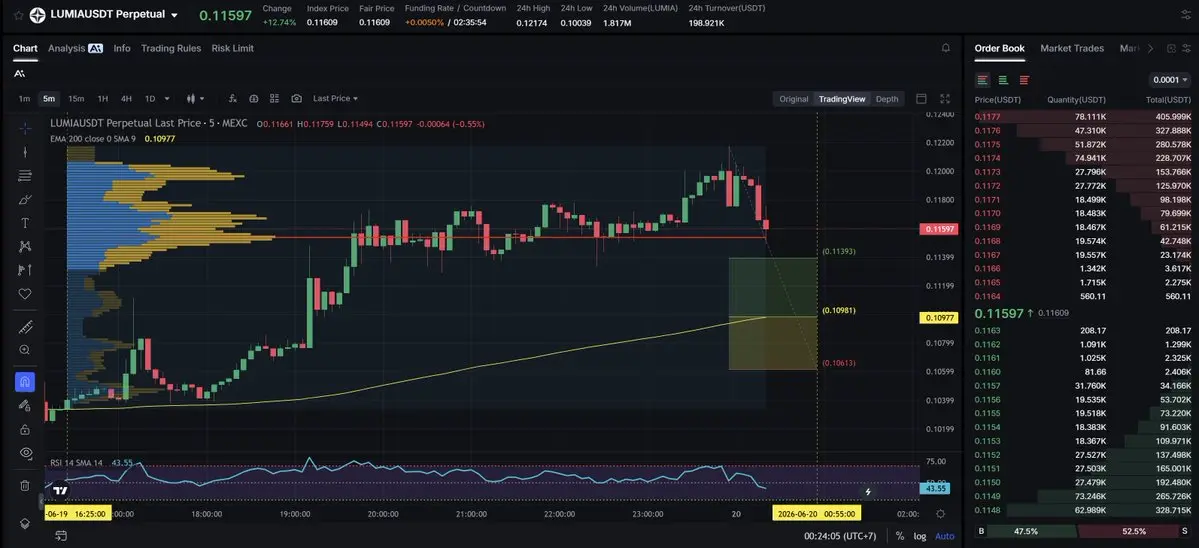Click the chart panel layout window icon
Image resolution: width=1199 pixels, height=548 pixels.
click(921, 99)
